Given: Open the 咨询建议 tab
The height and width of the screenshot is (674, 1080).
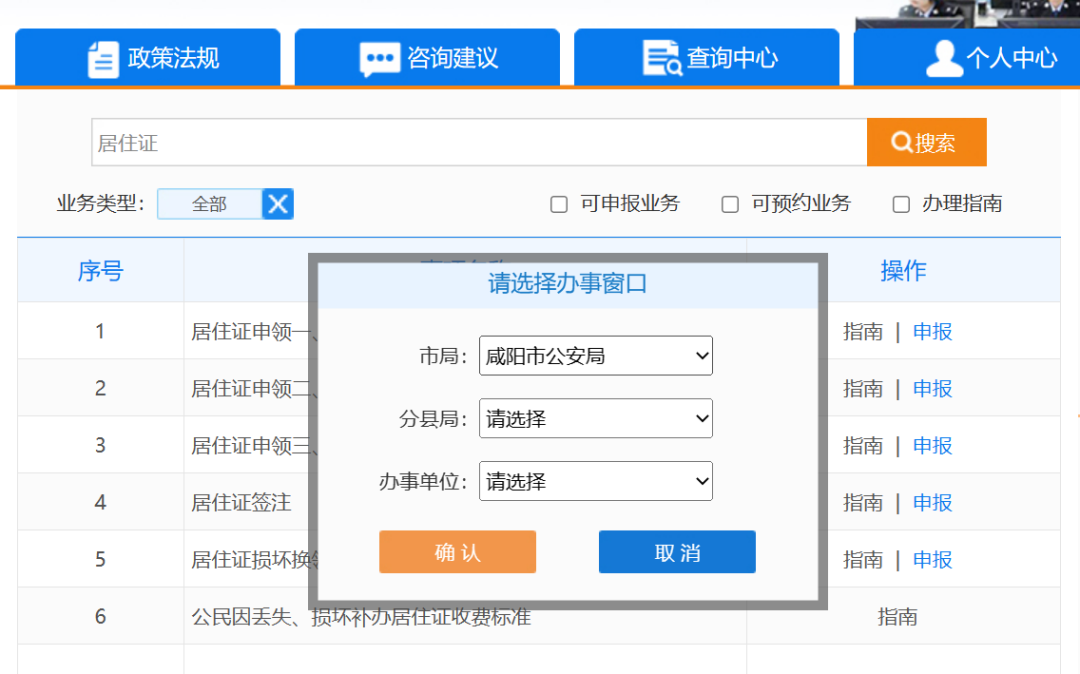Looking at the screenshot, I should pos(427,57).
